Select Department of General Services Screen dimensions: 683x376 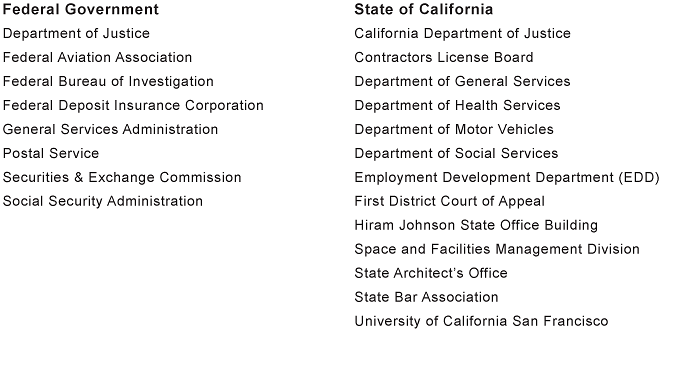[x=462, y=81]
